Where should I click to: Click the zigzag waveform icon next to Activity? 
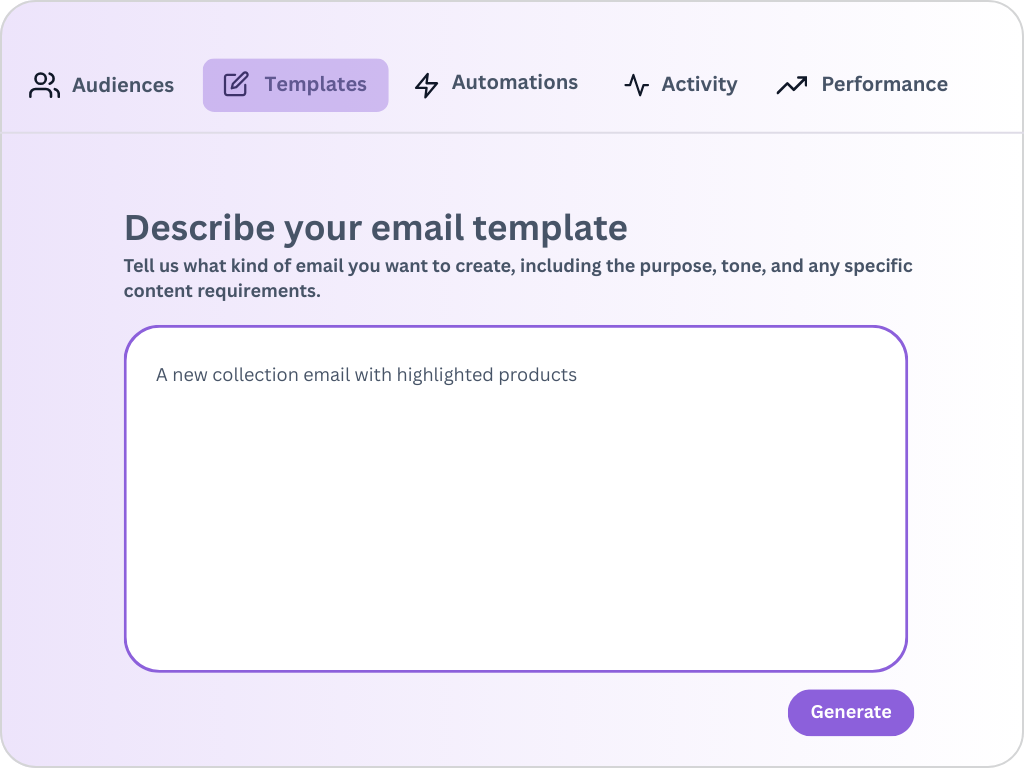[636, 84]
